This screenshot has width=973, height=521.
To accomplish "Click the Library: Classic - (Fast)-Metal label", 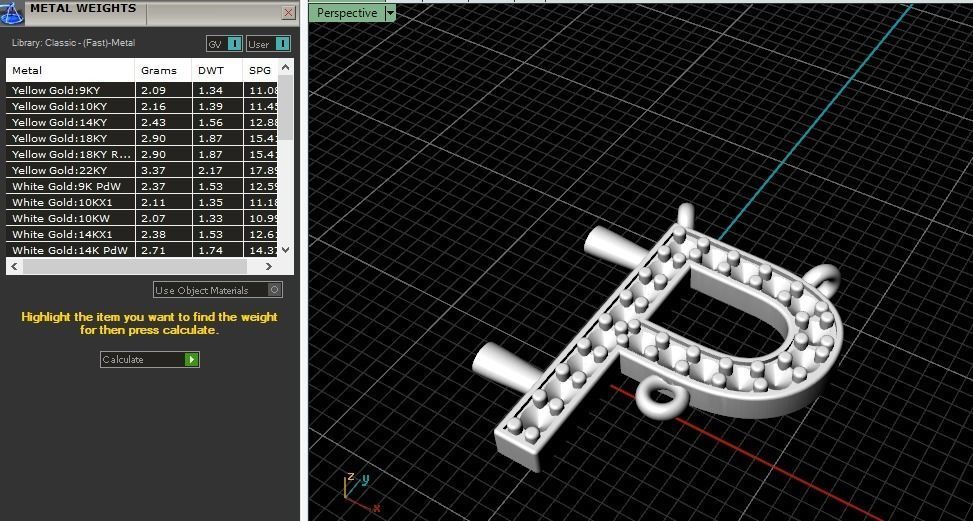I will [x=73, y=43].
